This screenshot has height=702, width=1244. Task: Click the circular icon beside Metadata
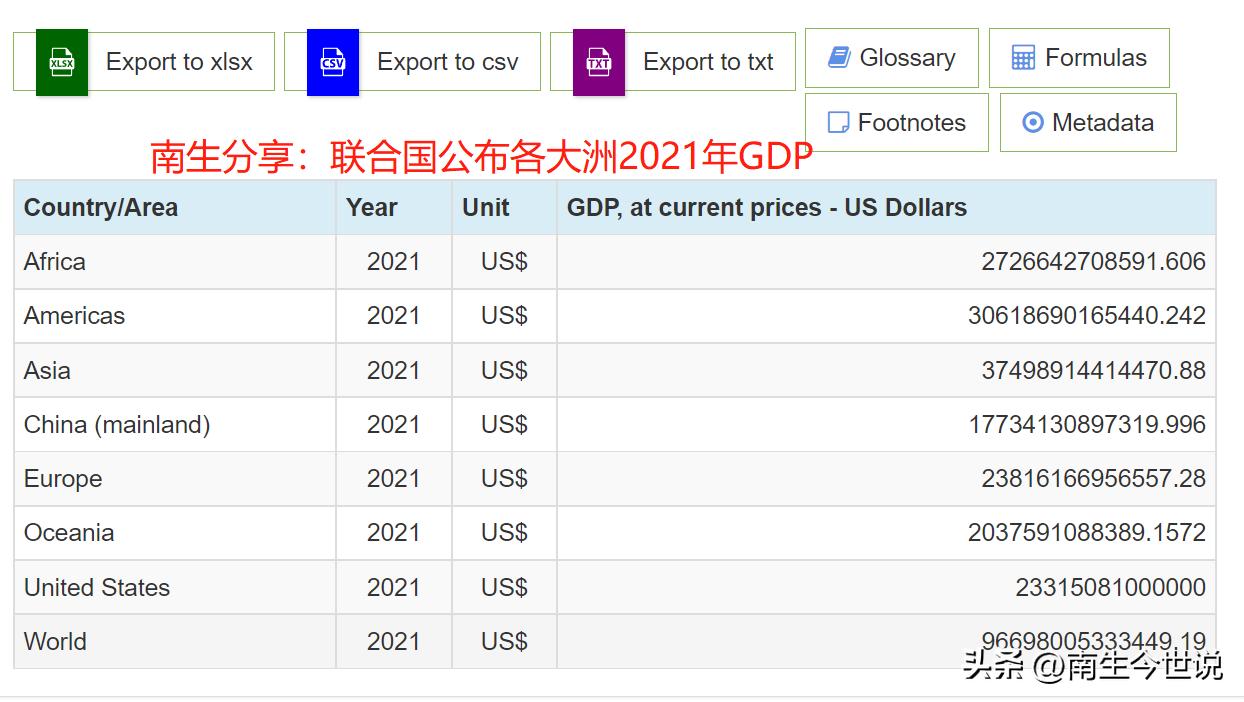coord(1031,121)
